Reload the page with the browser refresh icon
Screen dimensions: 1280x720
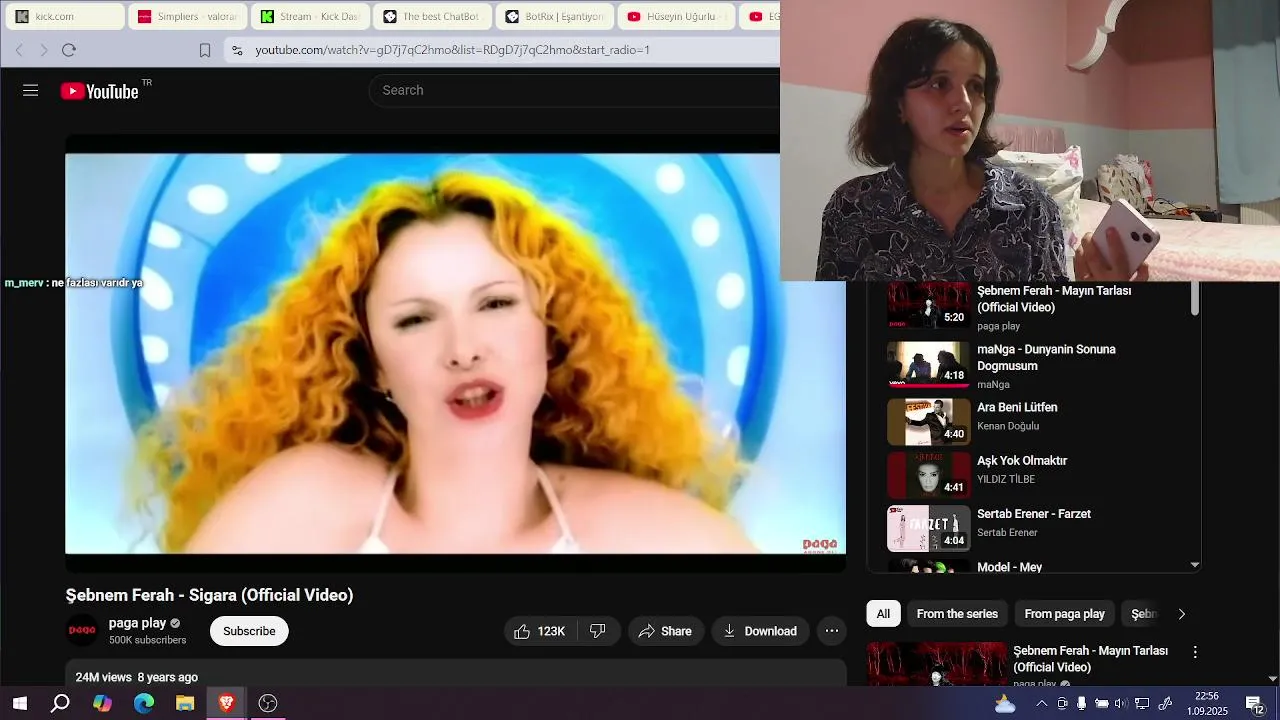(69, 50)
